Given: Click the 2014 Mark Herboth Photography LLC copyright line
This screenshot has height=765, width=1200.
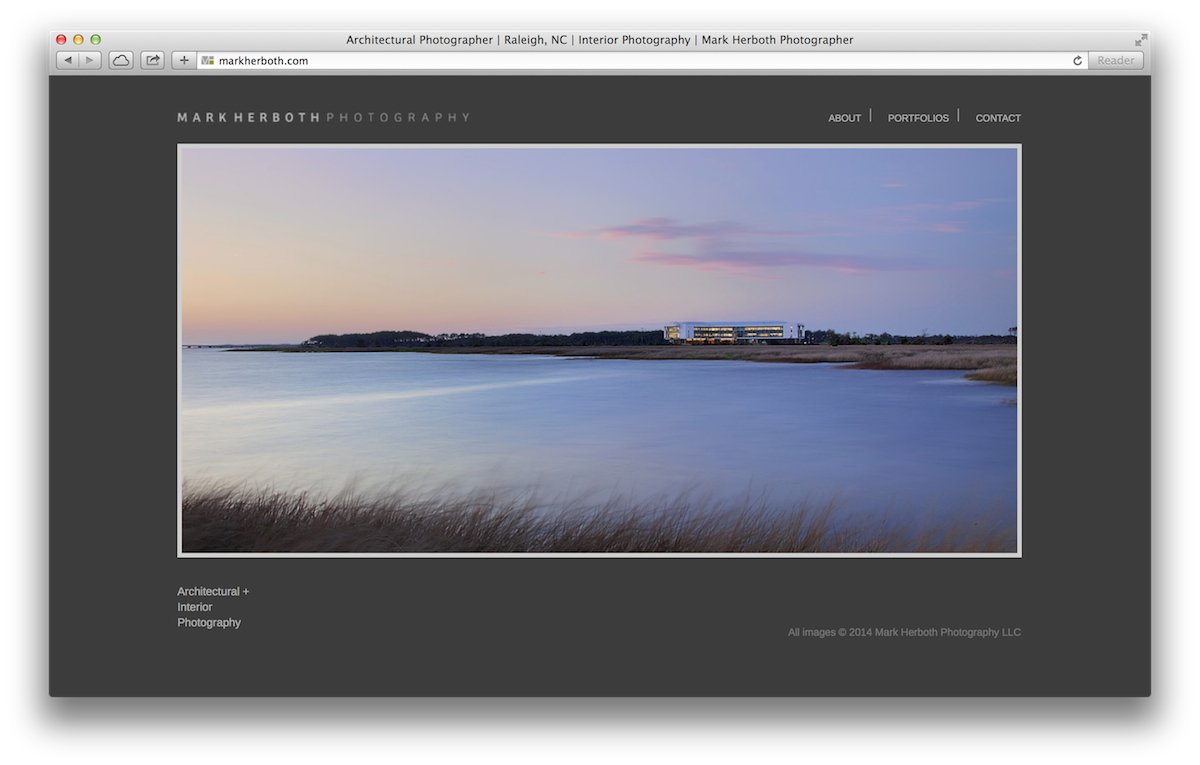Looking at the screenshot, I should pos(904,632).
